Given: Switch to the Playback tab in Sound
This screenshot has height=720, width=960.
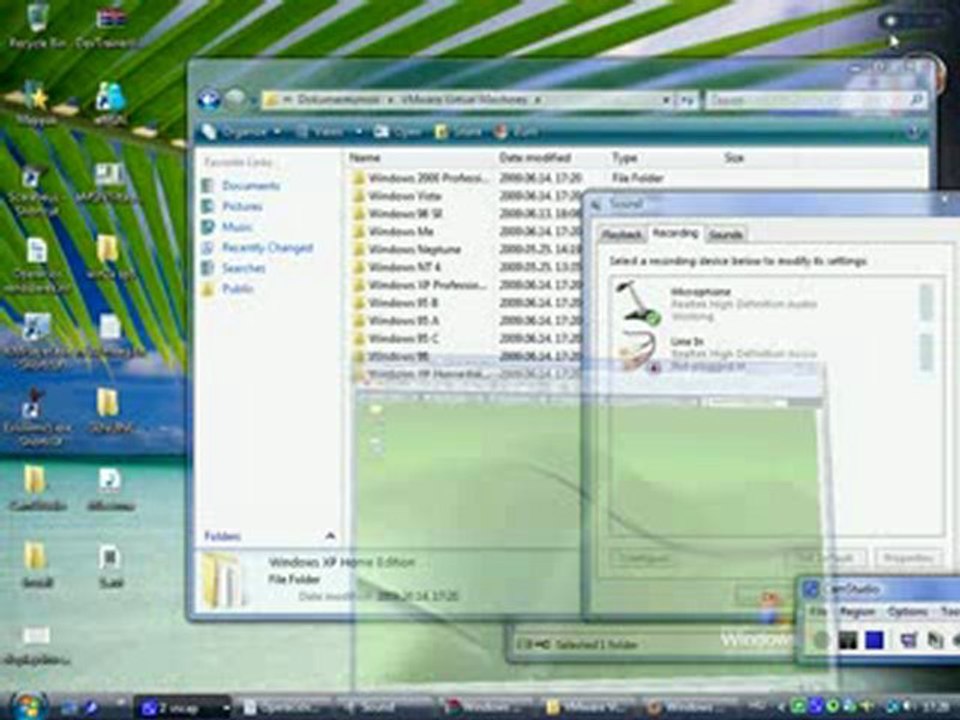Looking at the screenshot, I should [621, 234].
